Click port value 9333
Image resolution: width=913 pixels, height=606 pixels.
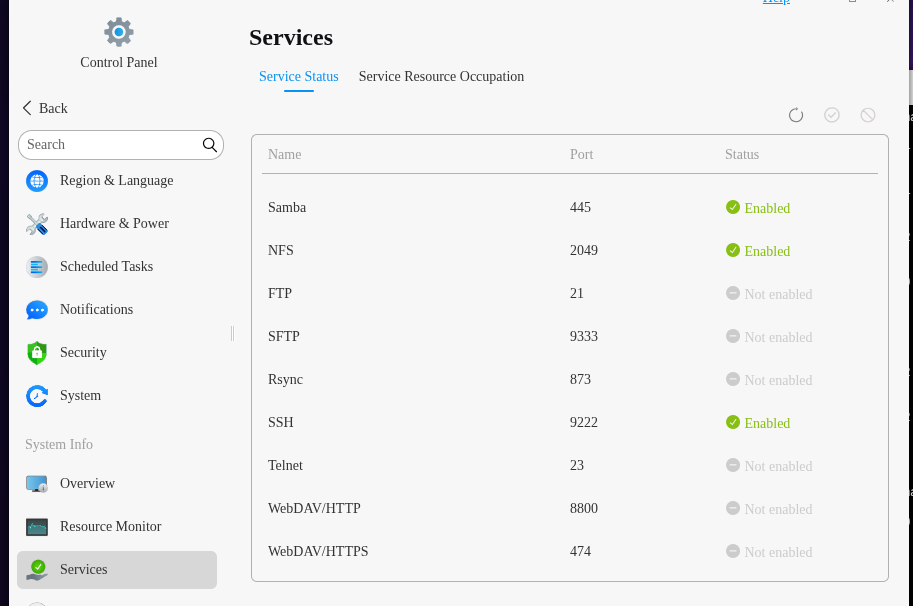pos(583,336)
